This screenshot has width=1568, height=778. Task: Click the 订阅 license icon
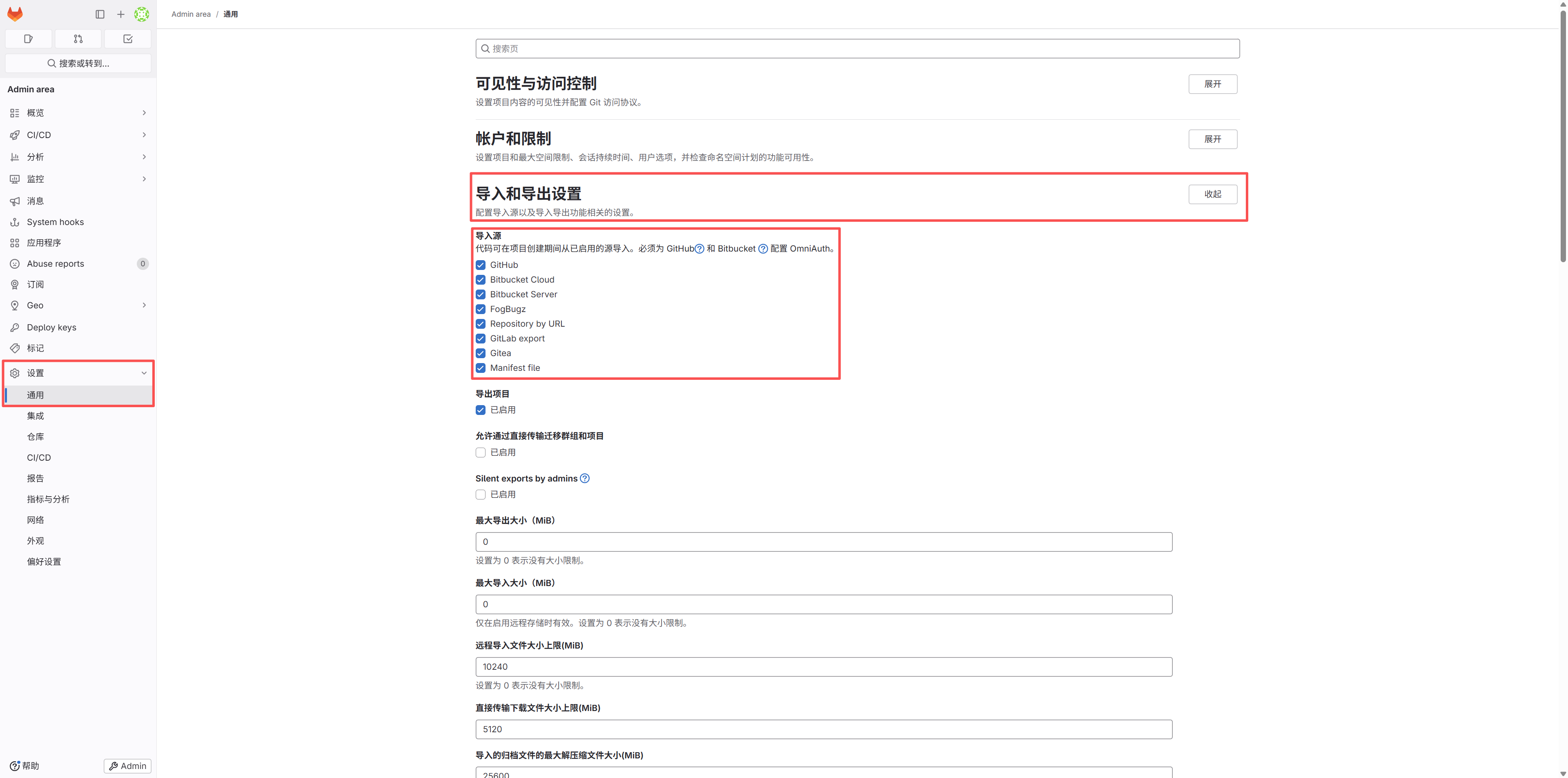(x=15, y=284)
